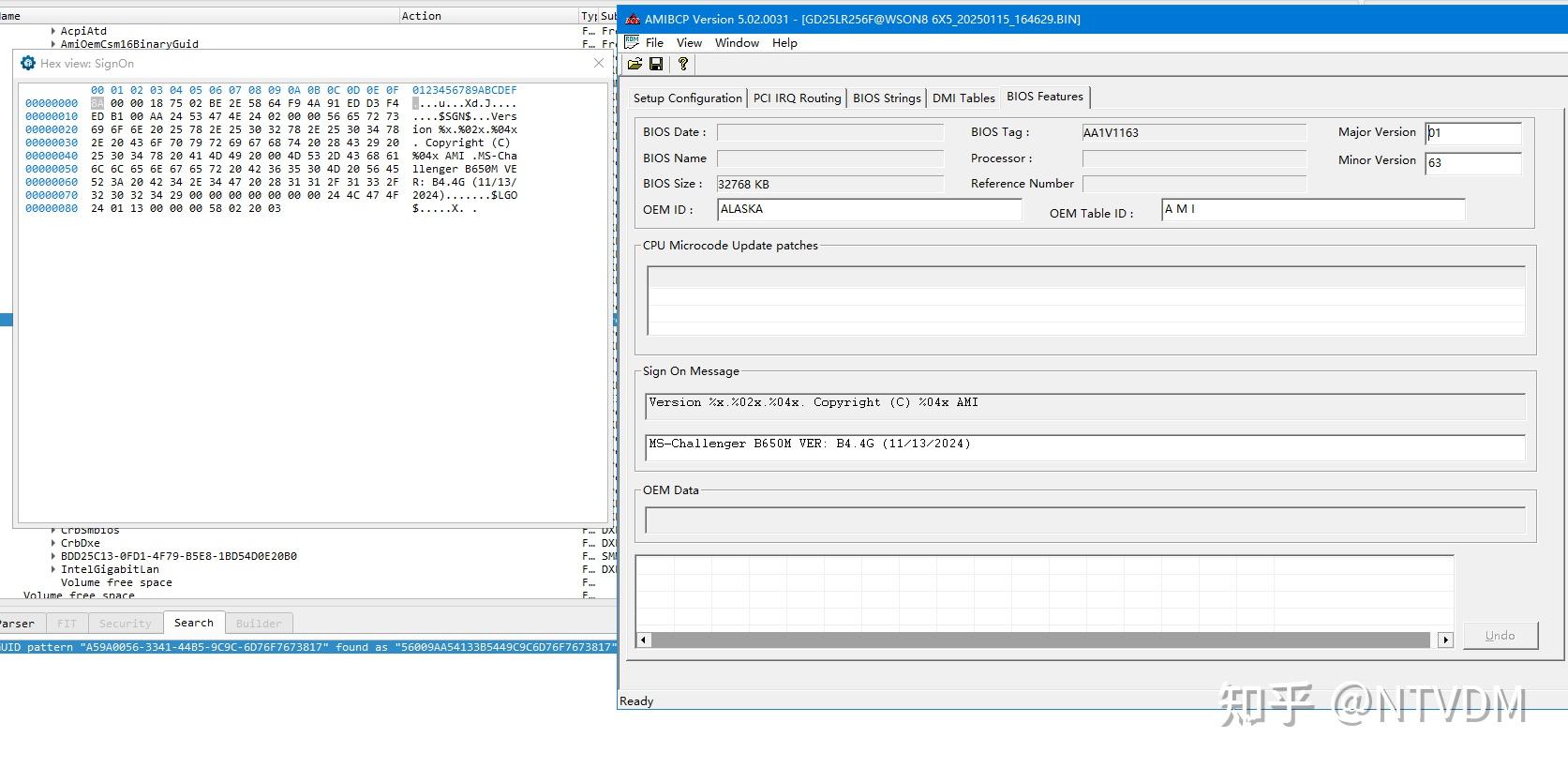Viewport: 1568px width, 768px height.
Task: Expand the IntelGigabitLan tree node
Action: (53, 569)
